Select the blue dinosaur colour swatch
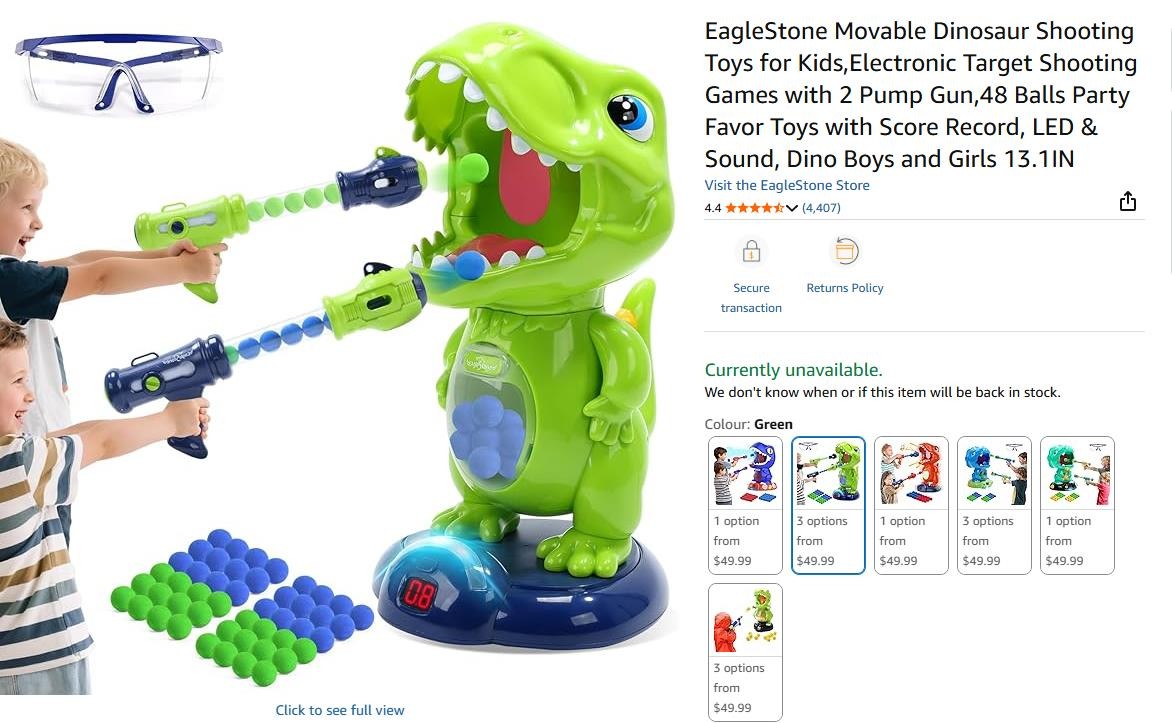 [745, 505]
